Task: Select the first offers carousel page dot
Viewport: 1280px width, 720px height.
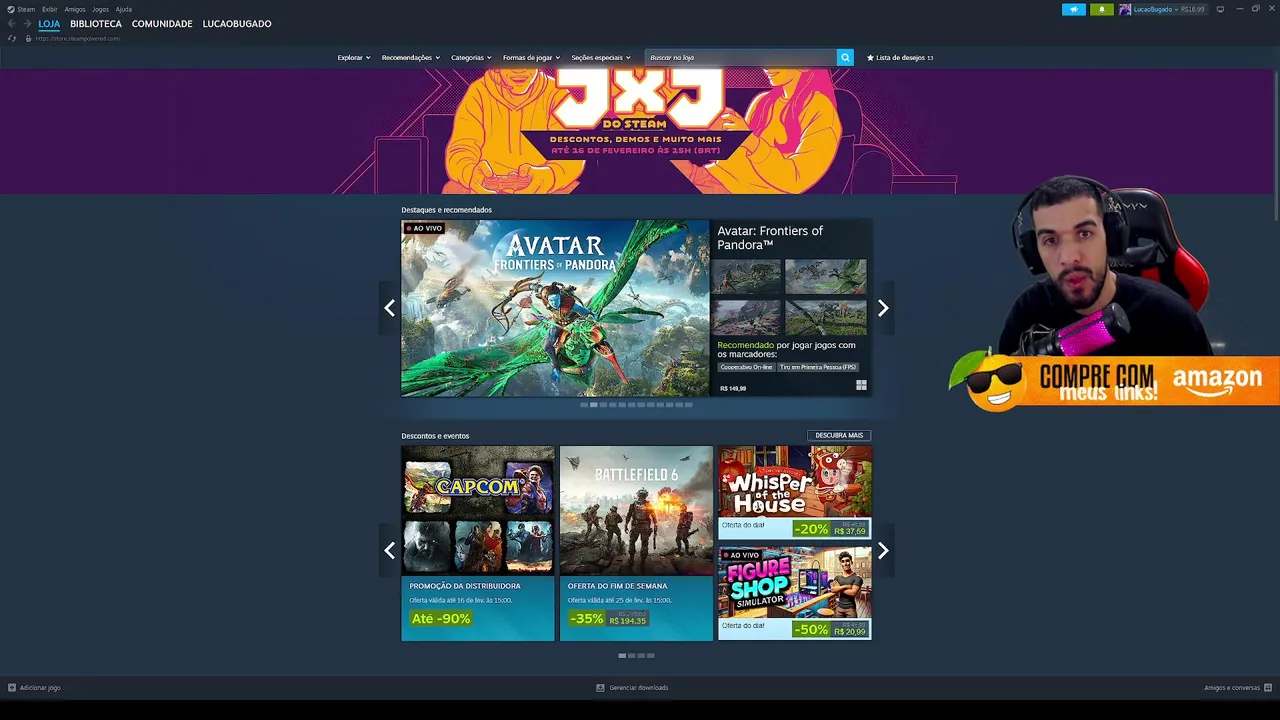Action: (622, 656)
